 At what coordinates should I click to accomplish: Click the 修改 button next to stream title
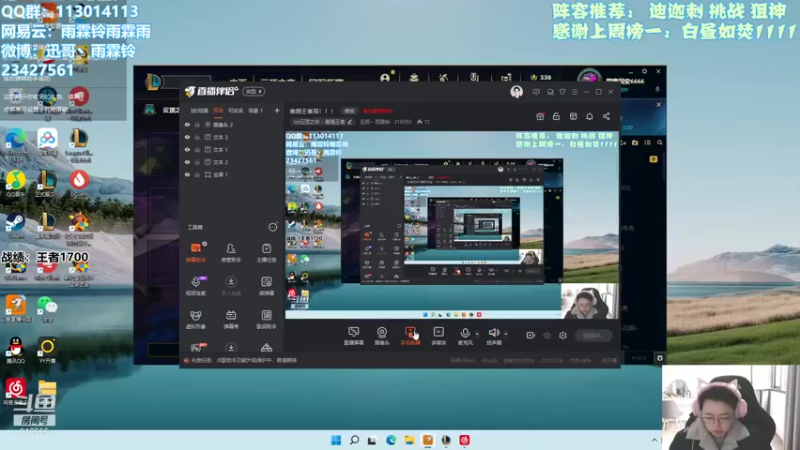pyautogui.click(x=349, y=111)
